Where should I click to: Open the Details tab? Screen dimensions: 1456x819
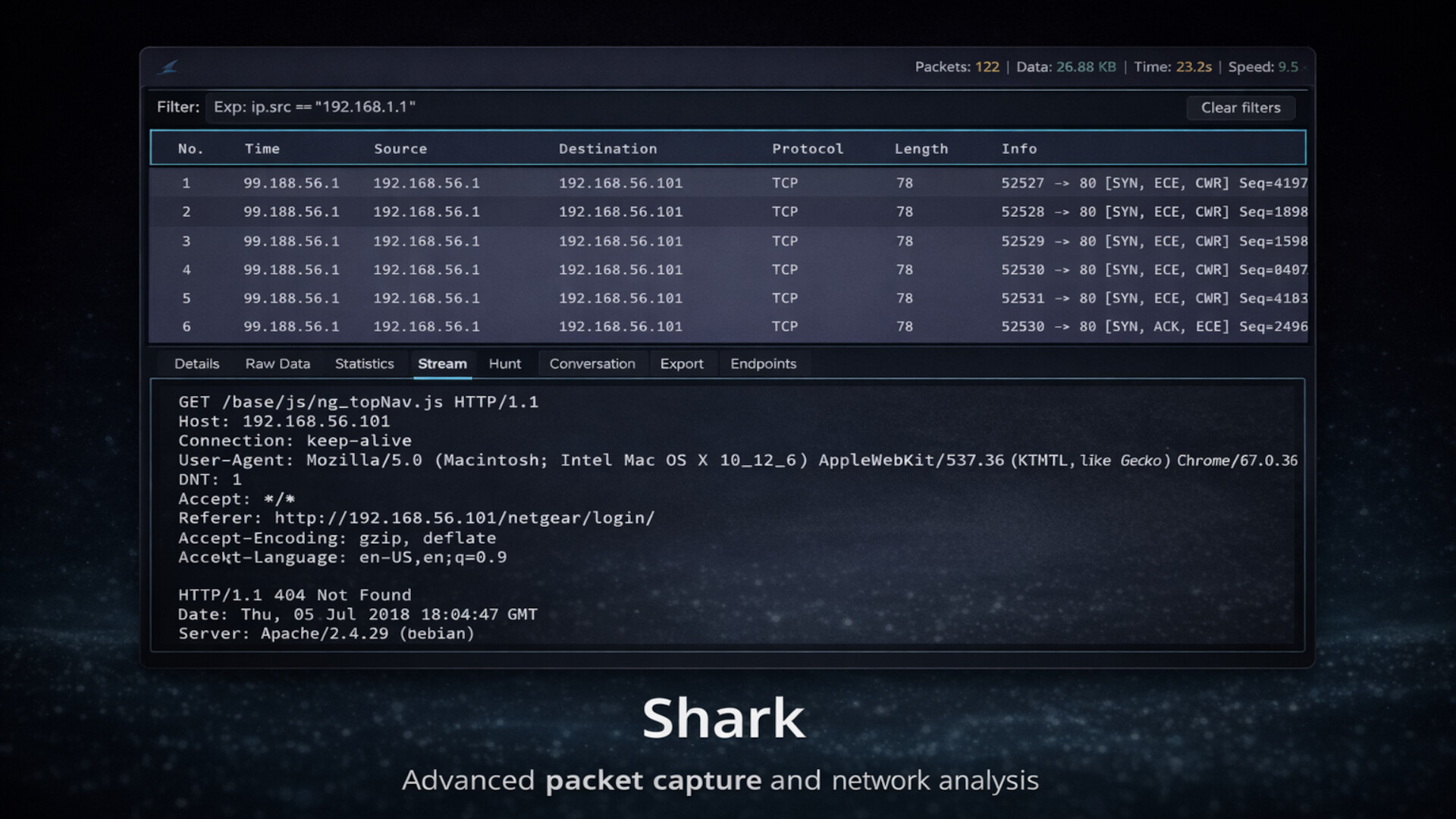pos(196,364)
